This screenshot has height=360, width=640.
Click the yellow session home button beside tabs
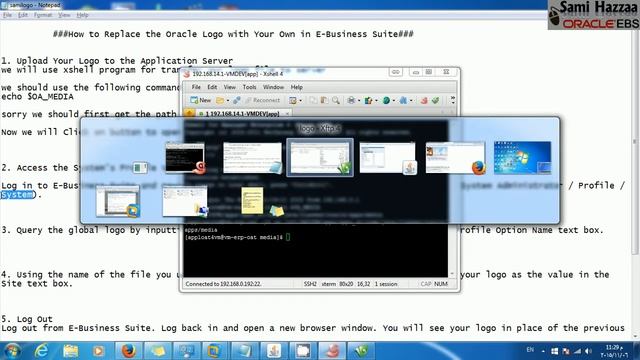(189, 113)
